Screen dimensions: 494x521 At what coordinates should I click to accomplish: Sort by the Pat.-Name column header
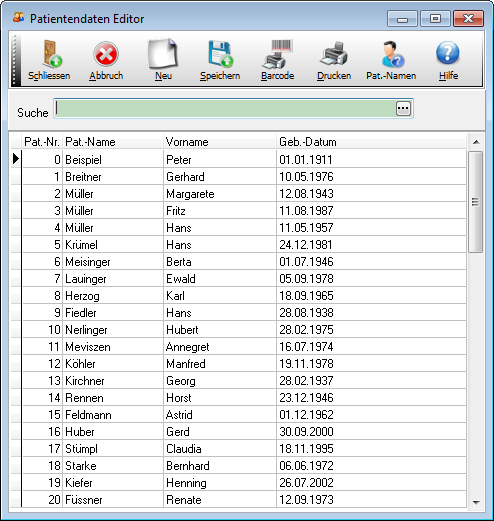point(113,142)
